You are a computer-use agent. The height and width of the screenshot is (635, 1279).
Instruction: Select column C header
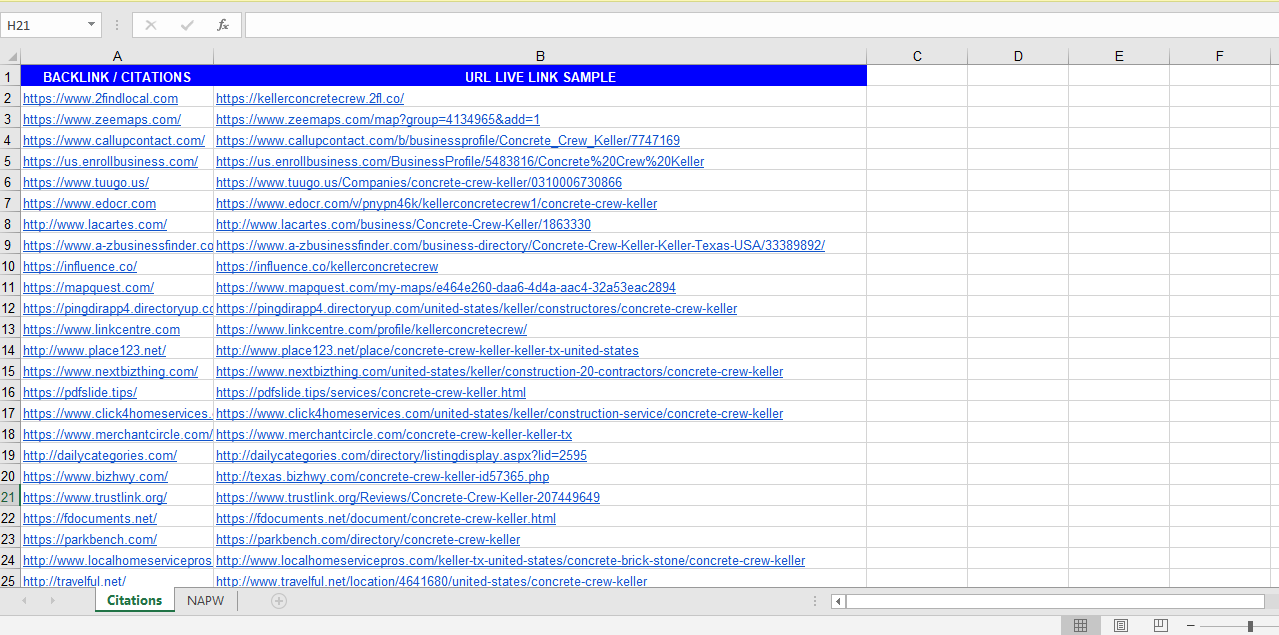click(917, 56)
